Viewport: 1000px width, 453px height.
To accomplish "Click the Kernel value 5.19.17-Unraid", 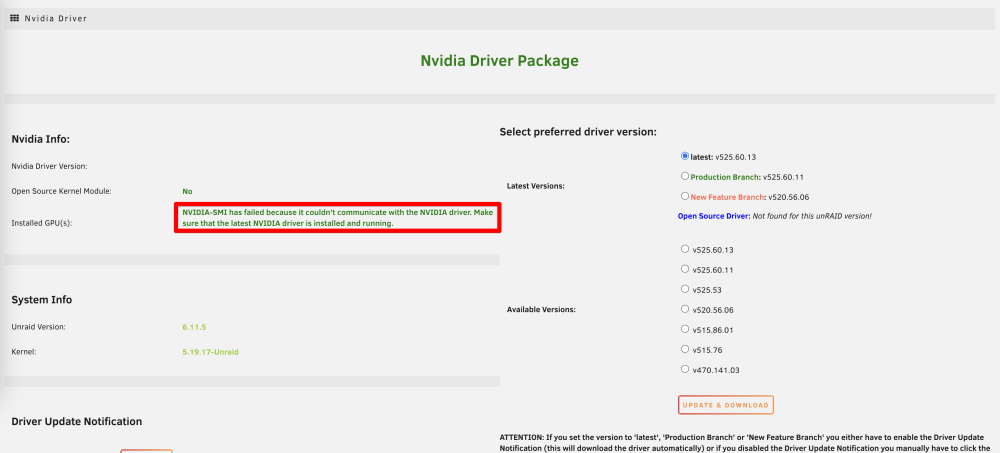I will point(210,352).
